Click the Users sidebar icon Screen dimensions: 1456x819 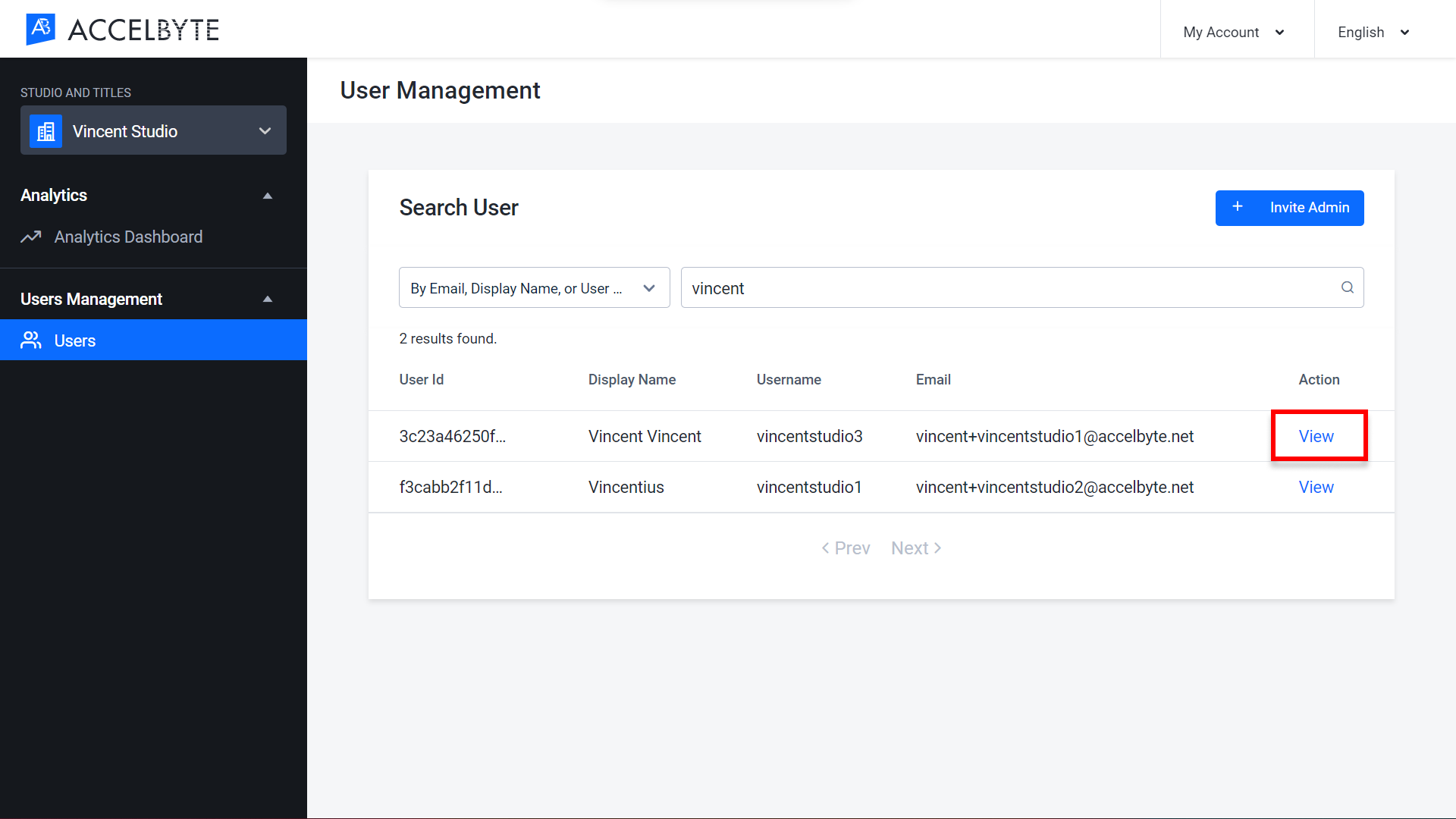coord(30,340)
